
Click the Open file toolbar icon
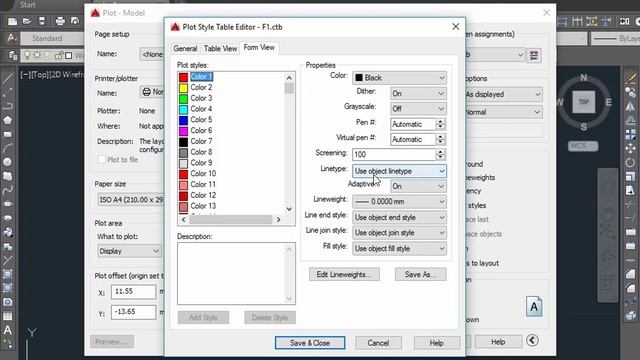(27, 21)
